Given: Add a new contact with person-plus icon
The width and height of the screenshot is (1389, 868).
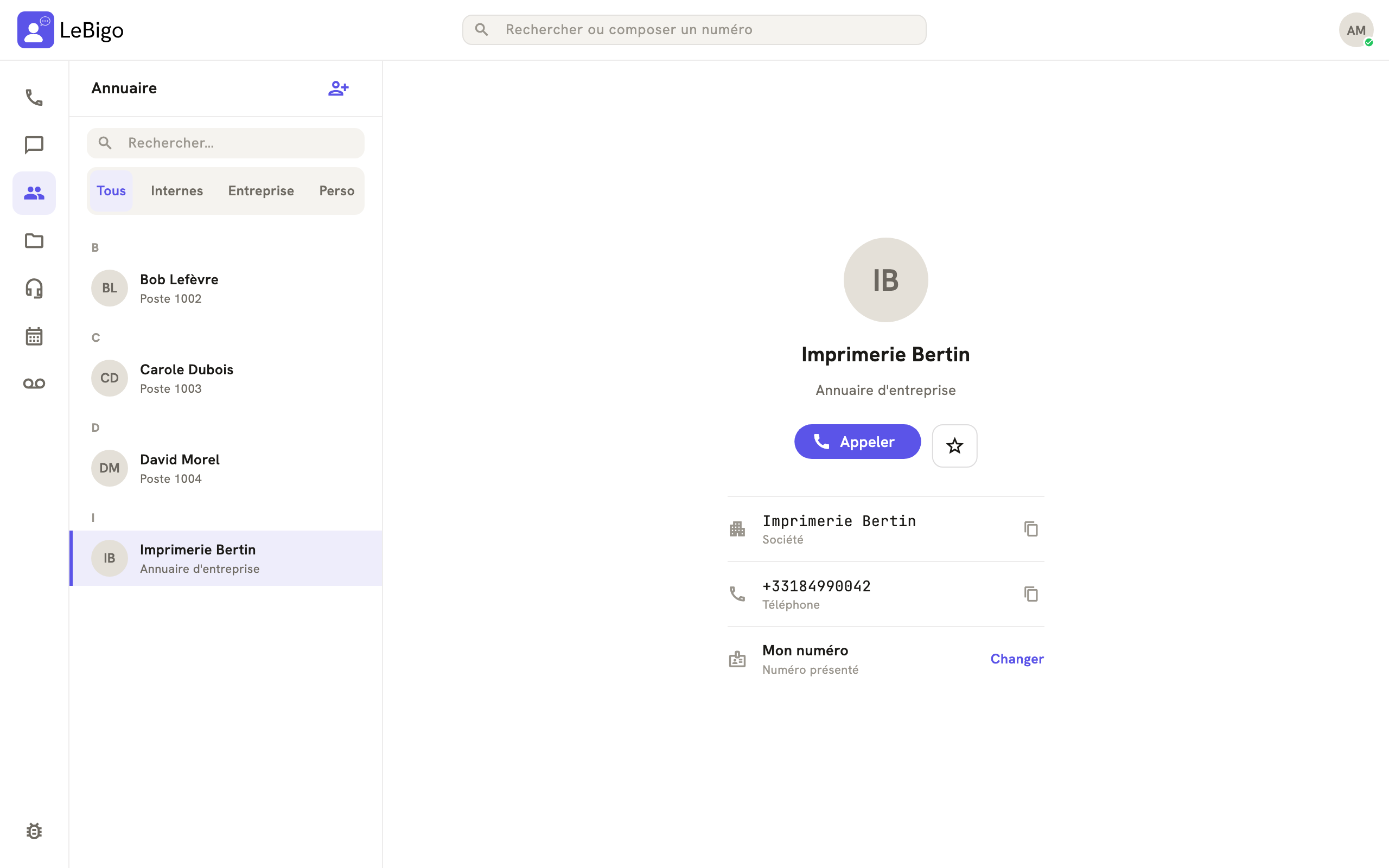Looking at the screenshot, I should 338,88.
